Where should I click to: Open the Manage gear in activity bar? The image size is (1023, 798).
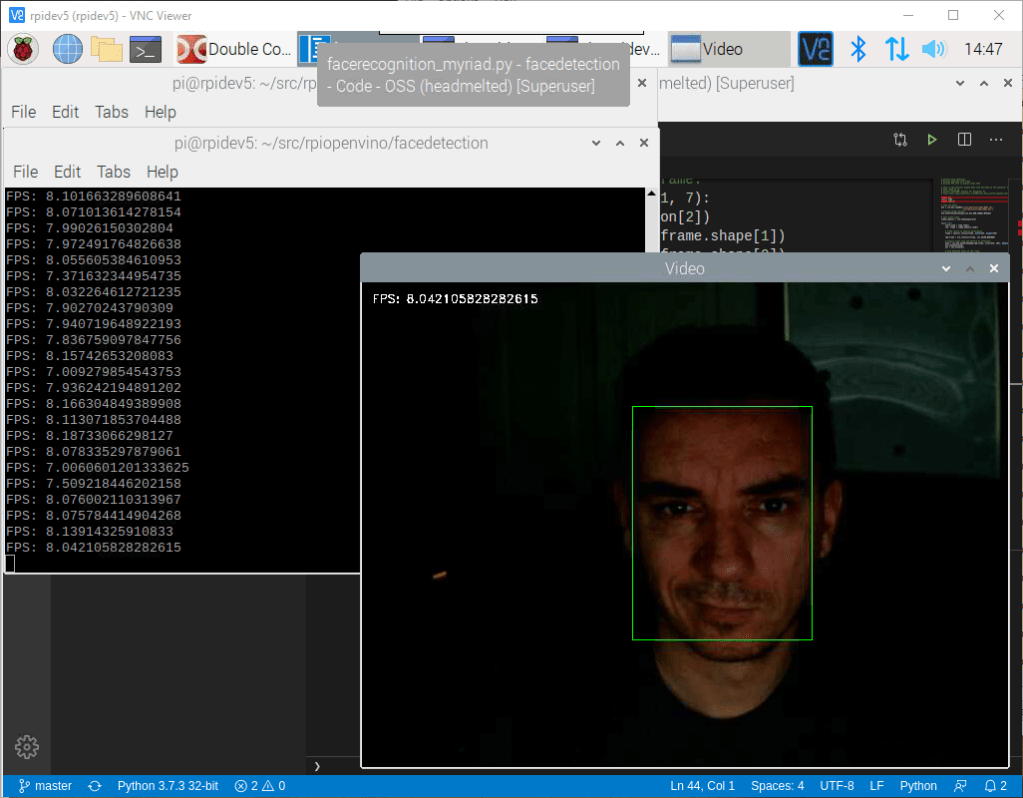pyautogui.click(x=27, y=746)
